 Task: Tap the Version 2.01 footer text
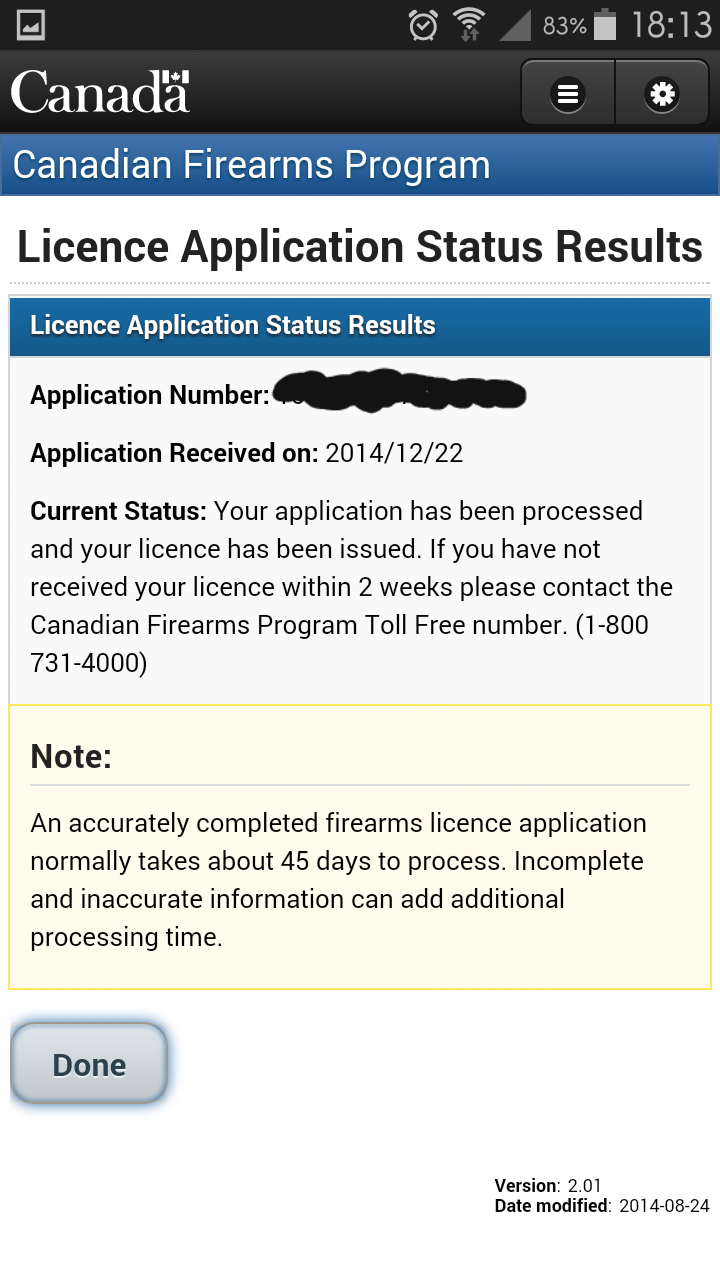[548, 1186]
